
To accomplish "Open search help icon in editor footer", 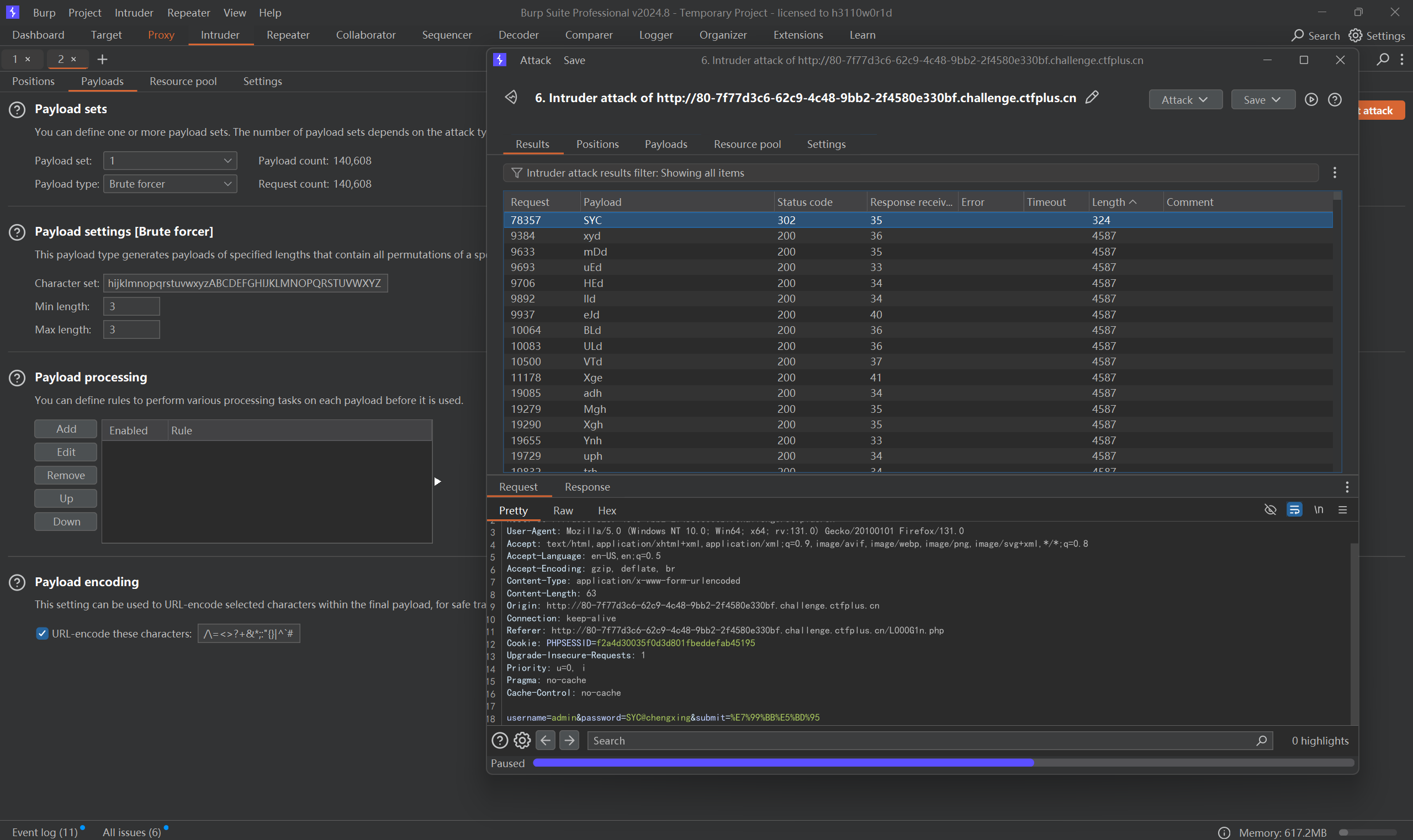I will click(x=500, y=741).
